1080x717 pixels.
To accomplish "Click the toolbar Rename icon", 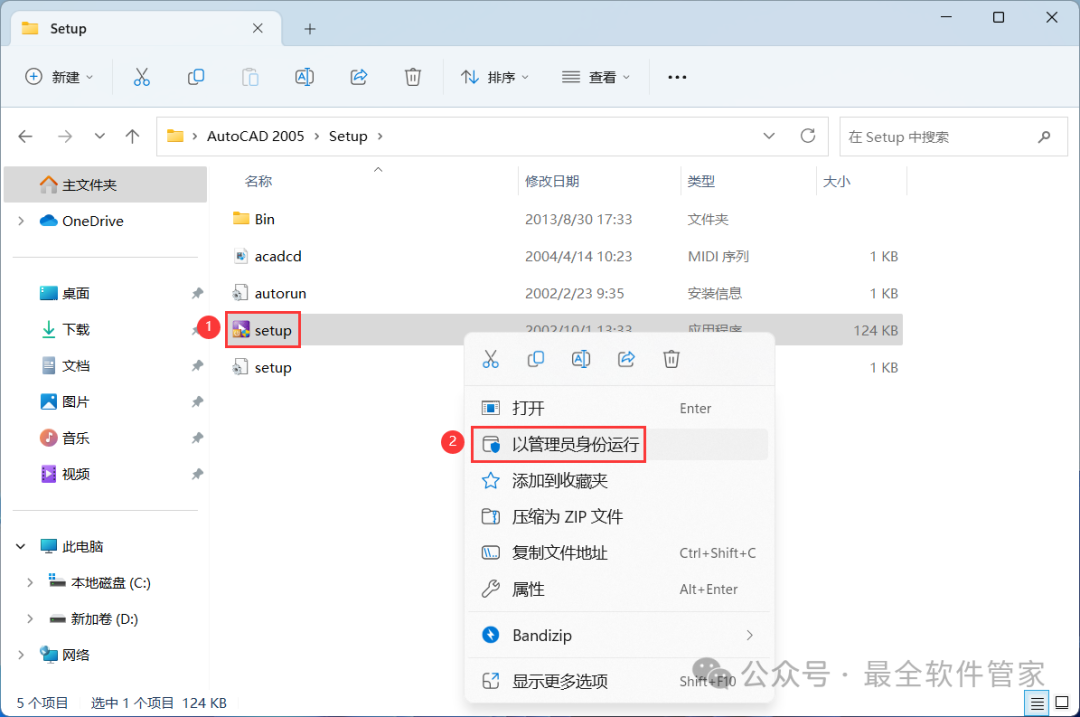I will (304, 77).
